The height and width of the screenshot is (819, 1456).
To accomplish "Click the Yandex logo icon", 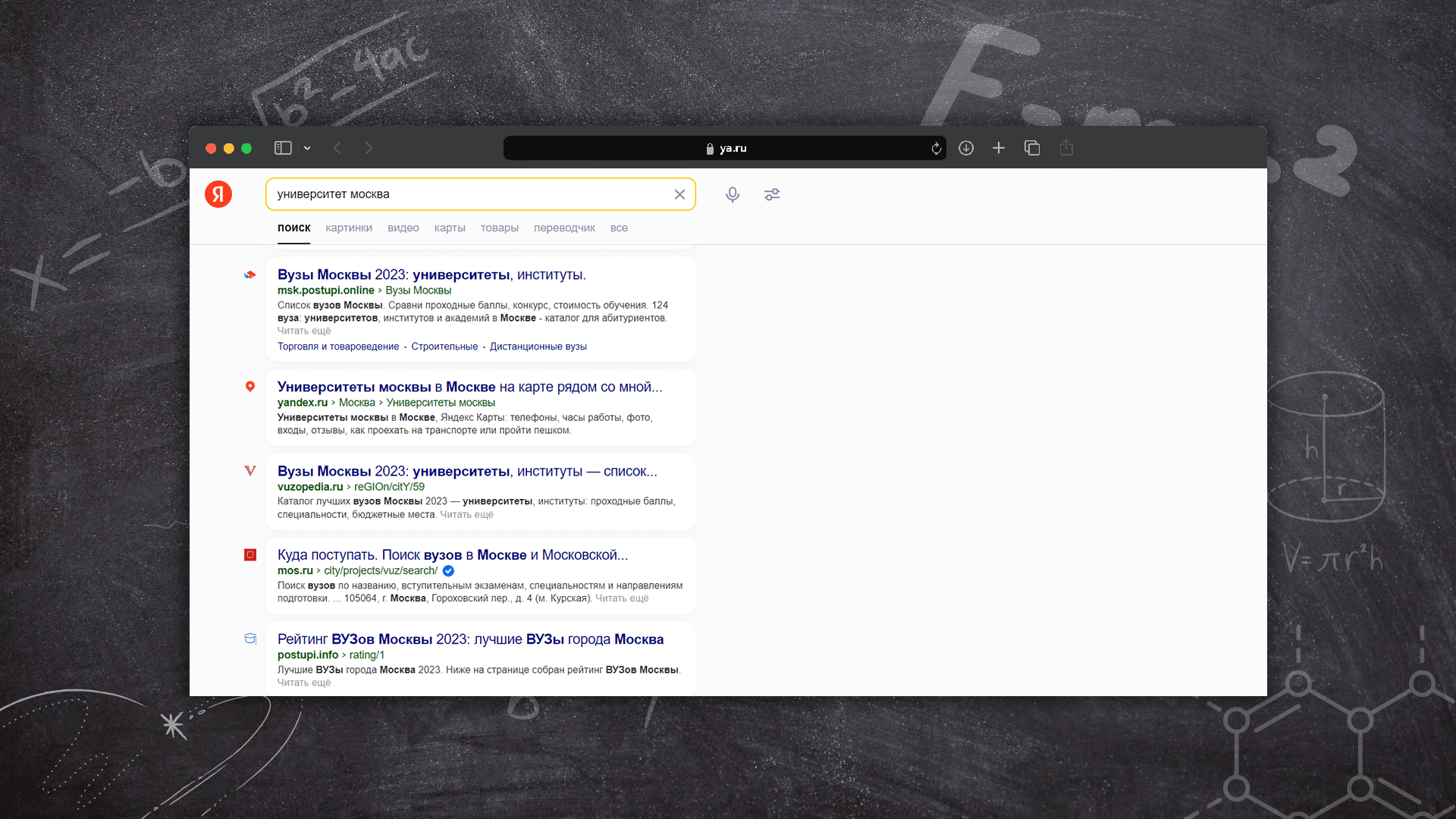I will point(218,194).
